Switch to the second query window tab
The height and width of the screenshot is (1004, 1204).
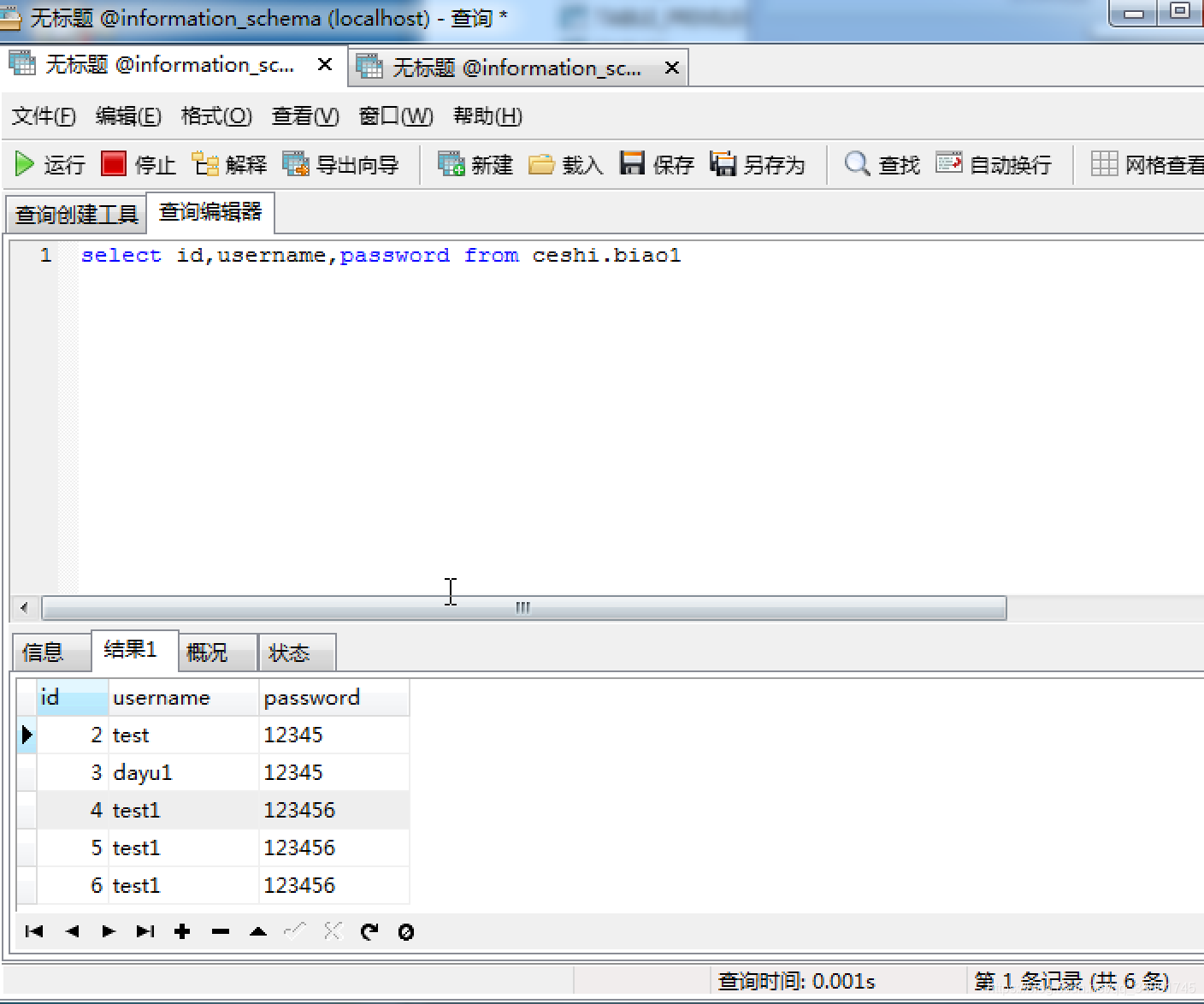516,68
